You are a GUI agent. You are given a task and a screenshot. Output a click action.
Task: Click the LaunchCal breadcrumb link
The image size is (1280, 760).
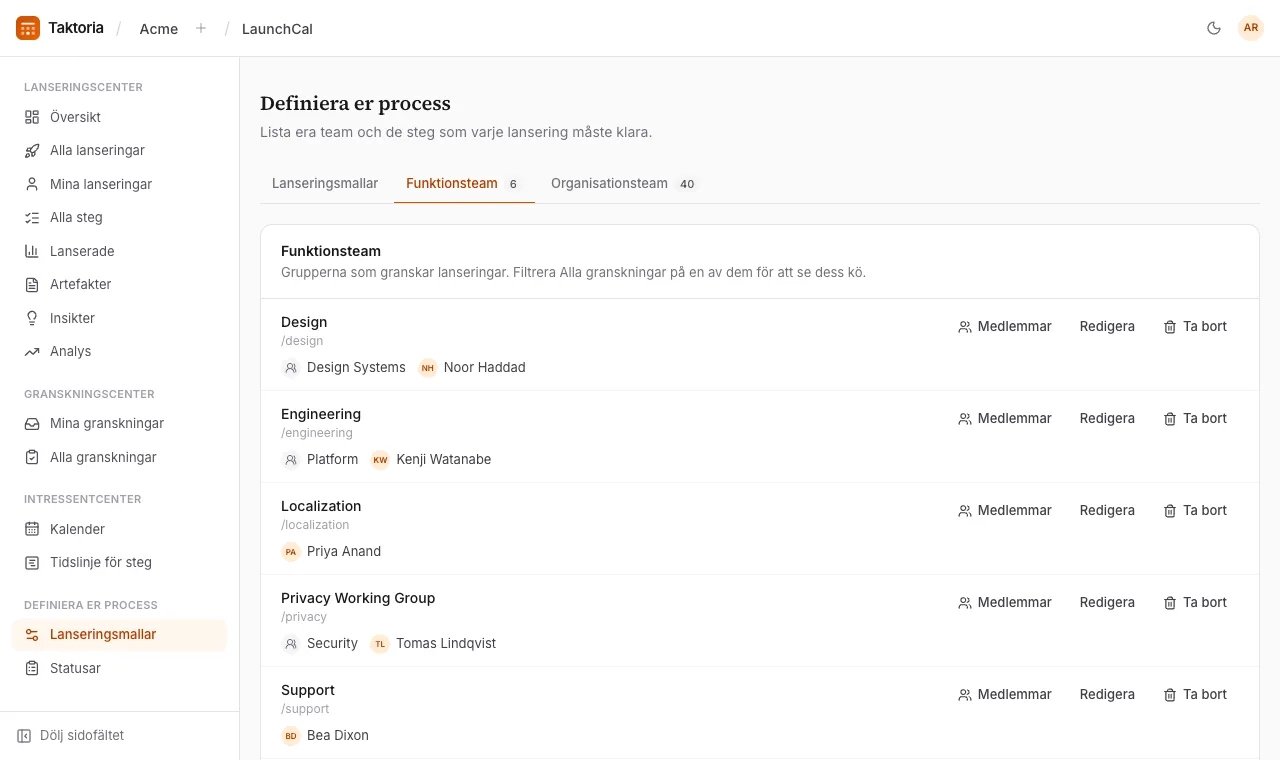pos(277,29)
